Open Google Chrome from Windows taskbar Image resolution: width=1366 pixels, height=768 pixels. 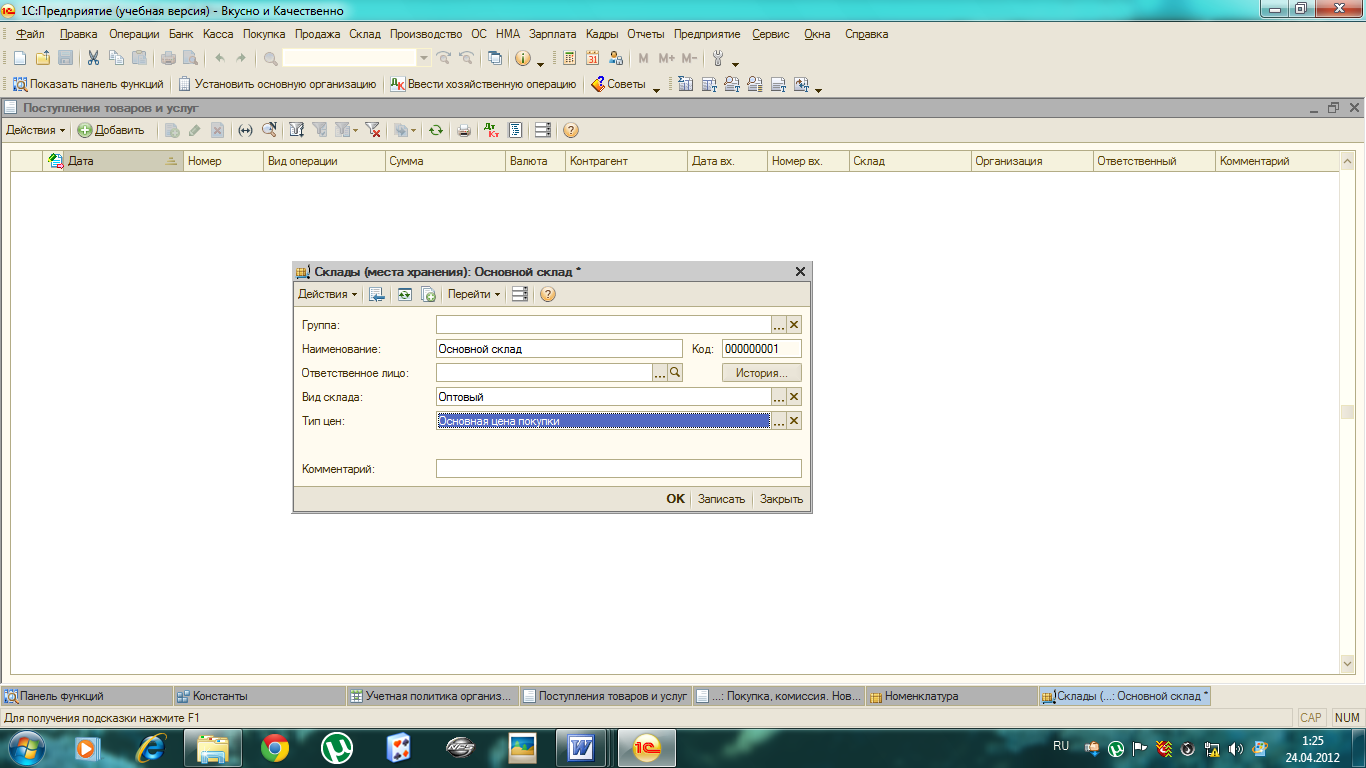point(275,747)
